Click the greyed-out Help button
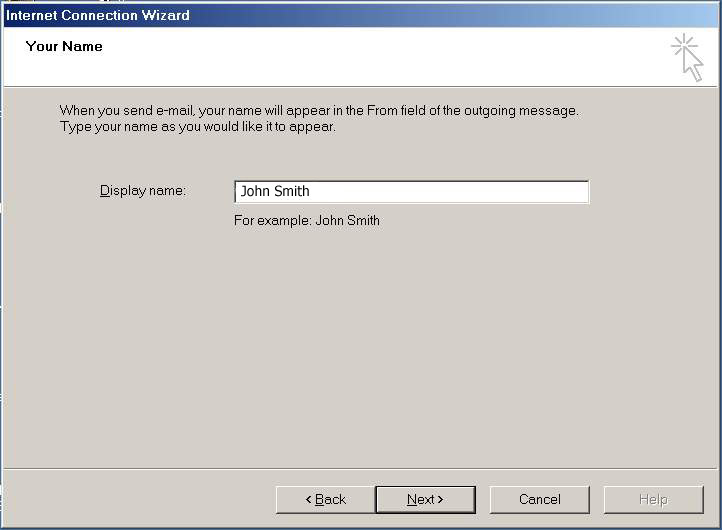Screen dimensions: 722x530 click(x=653, y=499)
